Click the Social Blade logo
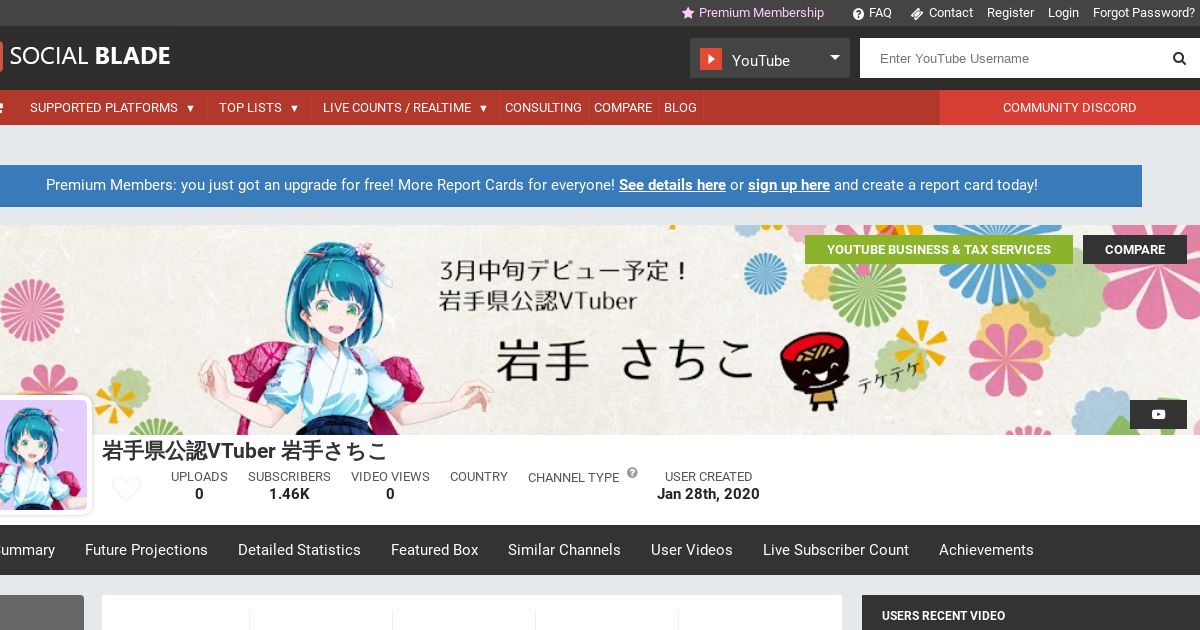The height and width of the screenshot is (630, 1200). pos(85,56)
